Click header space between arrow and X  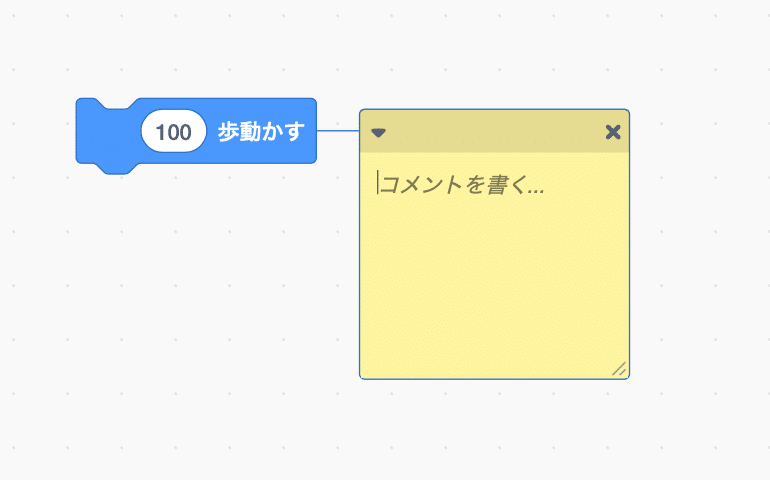coord(495,132)
